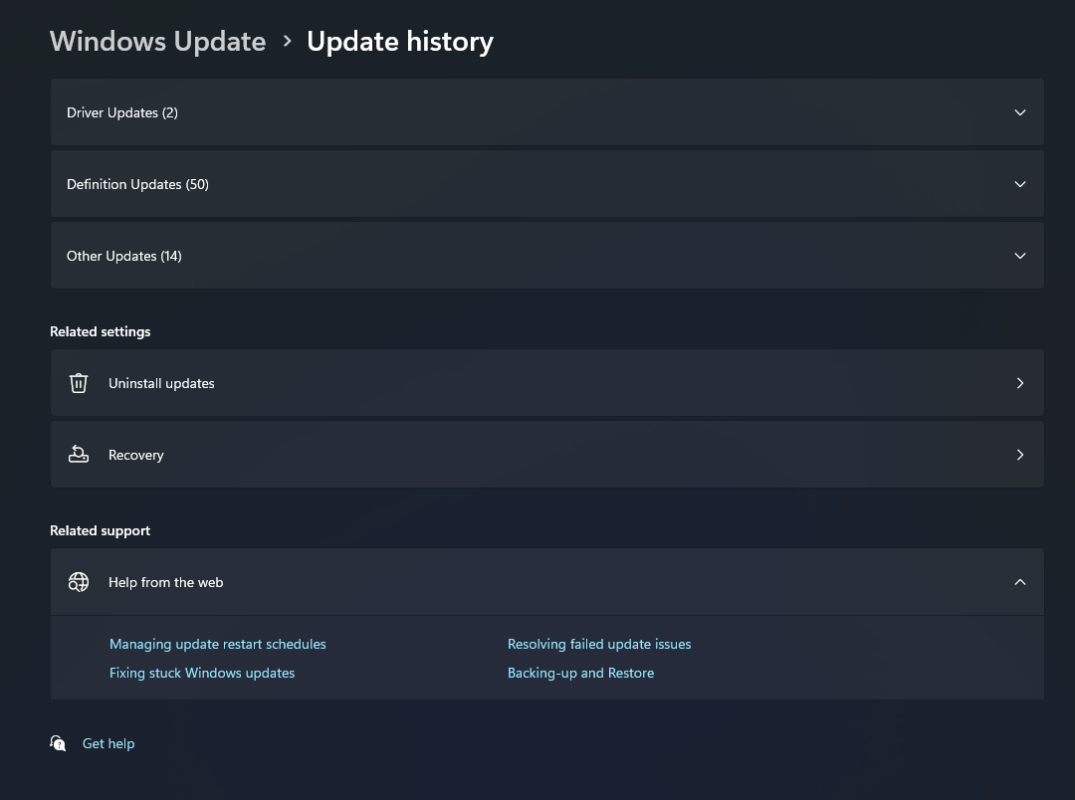Click the breadcrumb separator arrow
1075x800 pixels.
tap(287, 42)
